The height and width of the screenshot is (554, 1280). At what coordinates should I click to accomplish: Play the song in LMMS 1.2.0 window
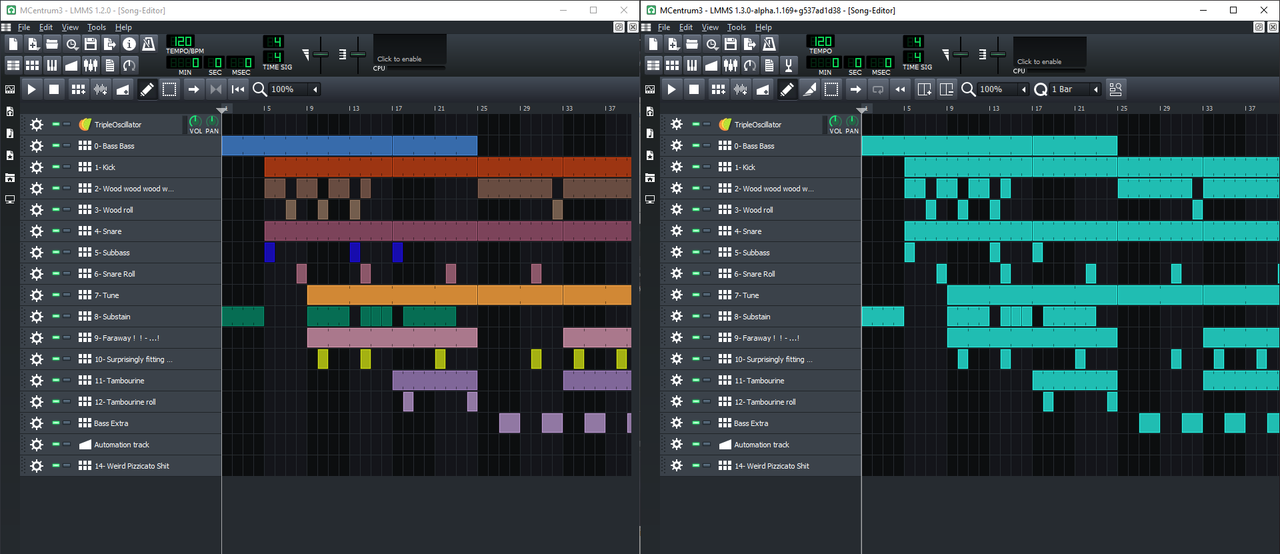pyautogui.click(x=31, y=89)
